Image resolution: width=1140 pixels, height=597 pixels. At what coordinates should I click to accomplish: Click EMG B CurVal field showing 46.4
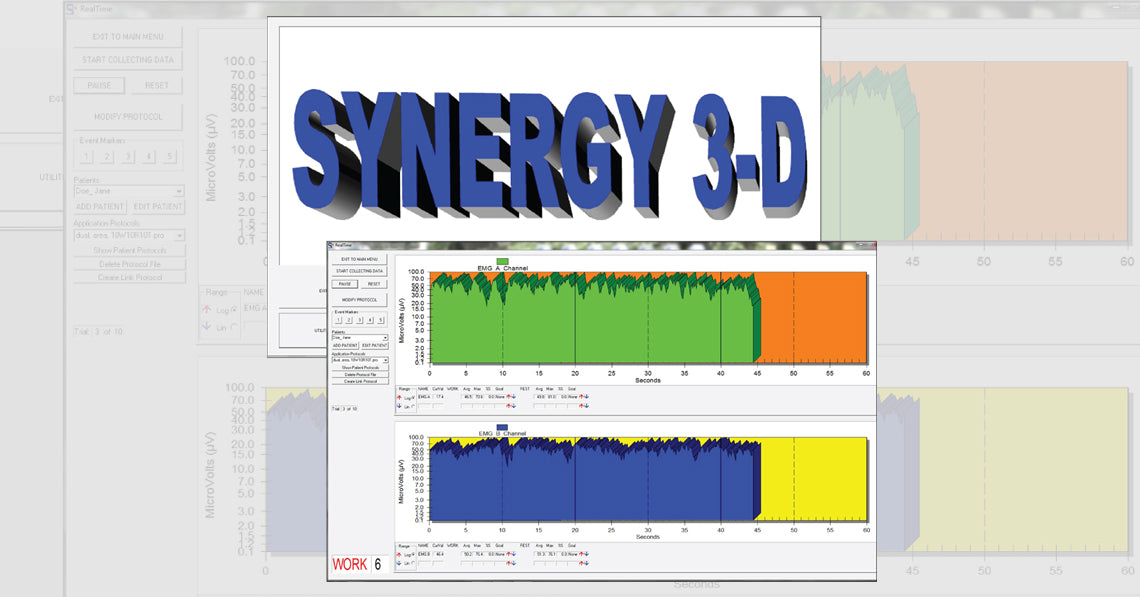coord(439,554)
